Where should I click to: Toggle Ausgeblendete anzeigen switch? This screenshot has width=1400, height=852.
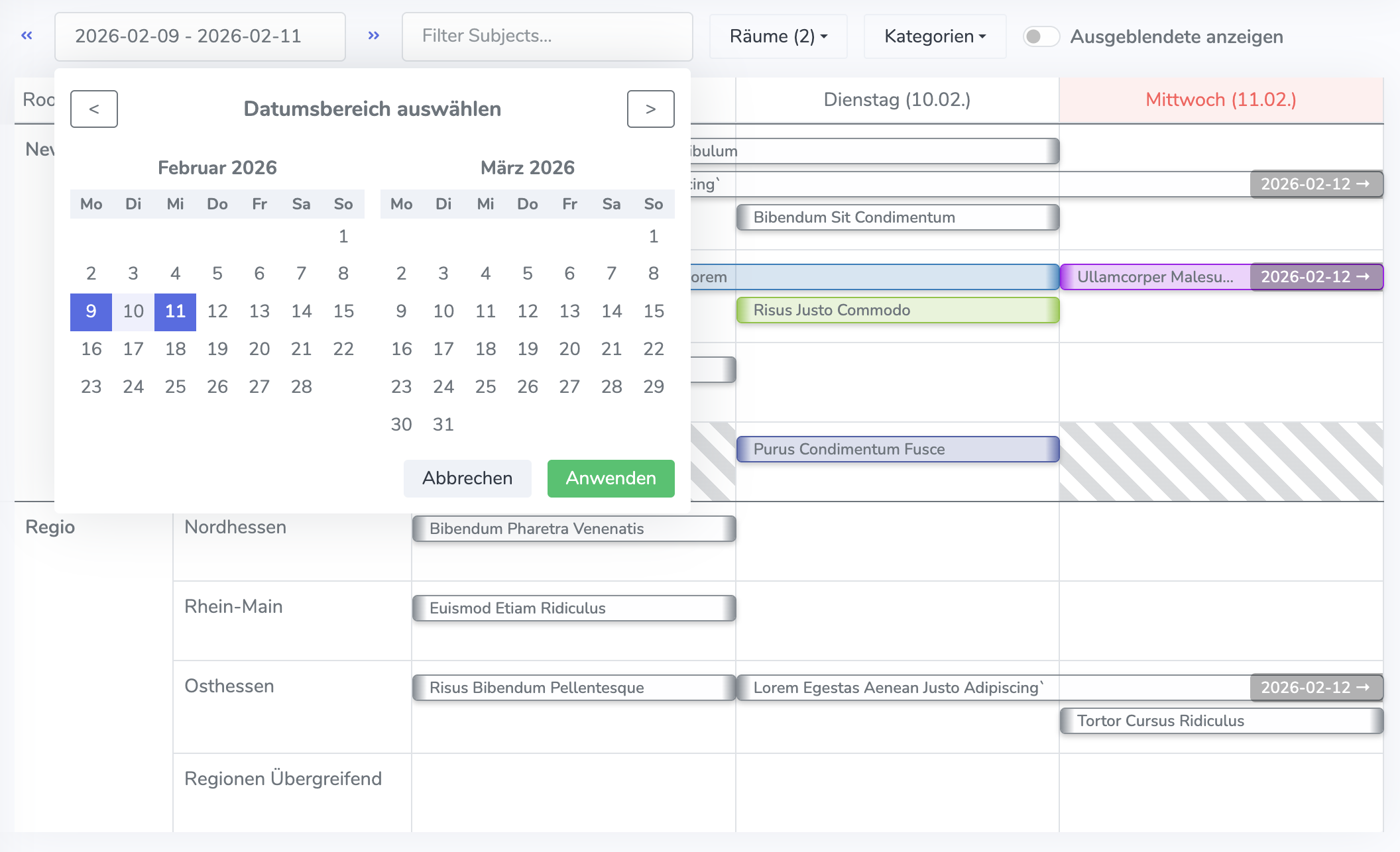[1041, 36]
